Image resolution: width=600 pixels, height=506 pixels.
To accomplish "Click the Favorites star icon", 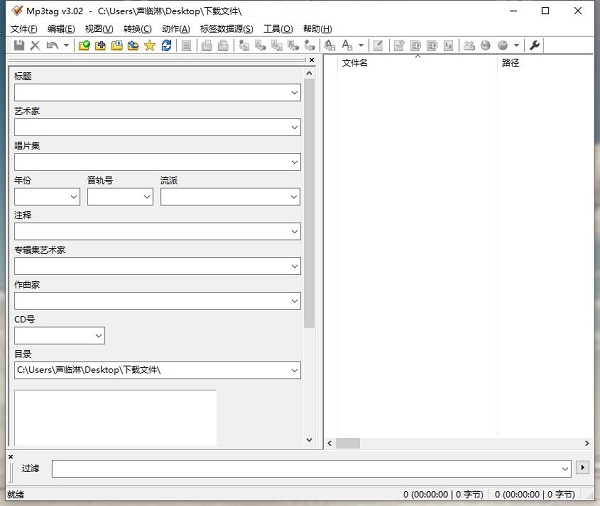I will pos(150,45).
